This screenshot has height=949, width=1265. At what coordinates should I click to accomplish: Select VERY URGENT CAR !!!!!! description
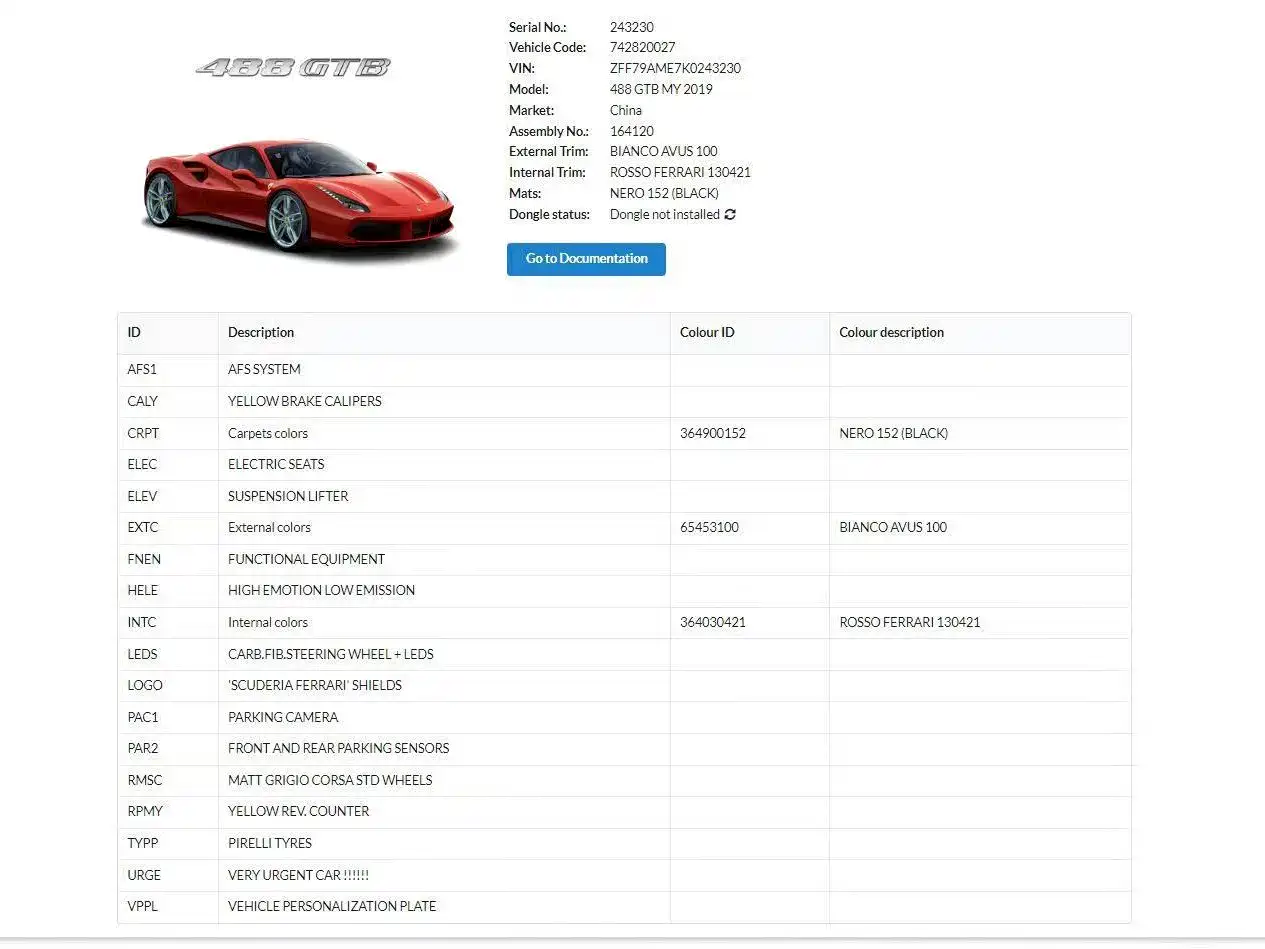[x=298, y=876]
